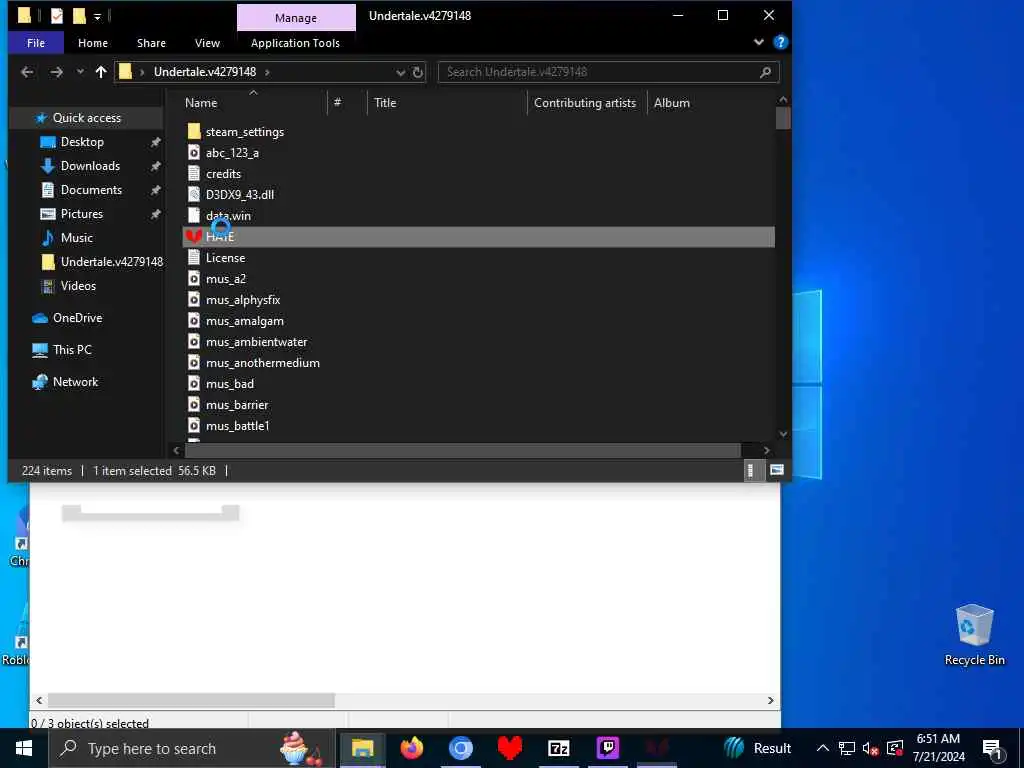The width and height of the screenshot is (1024, 768).
Task: Select OneDrive in navigation pane
Action: coord(77,318)
